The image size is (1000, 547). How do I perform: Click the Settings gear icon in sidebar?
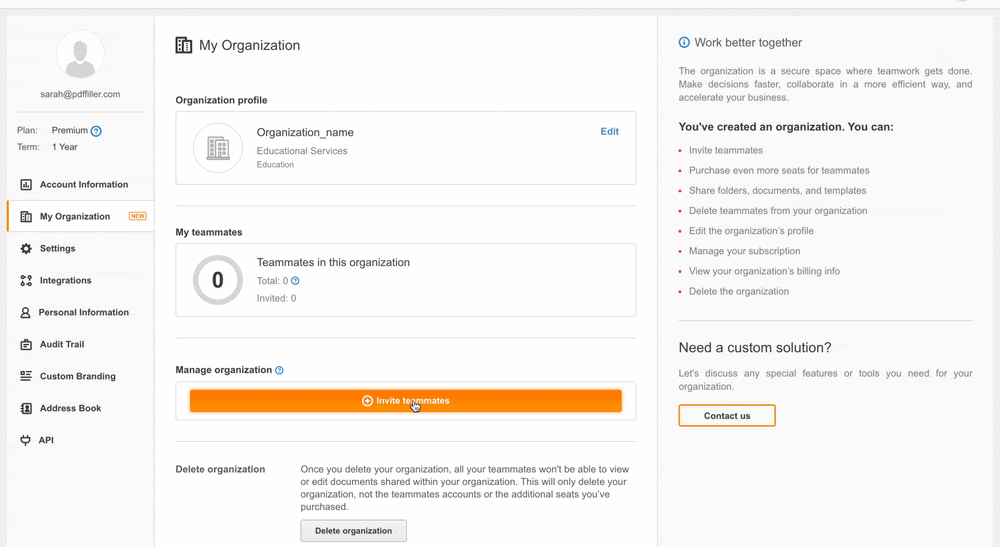[x=26, y=249]
